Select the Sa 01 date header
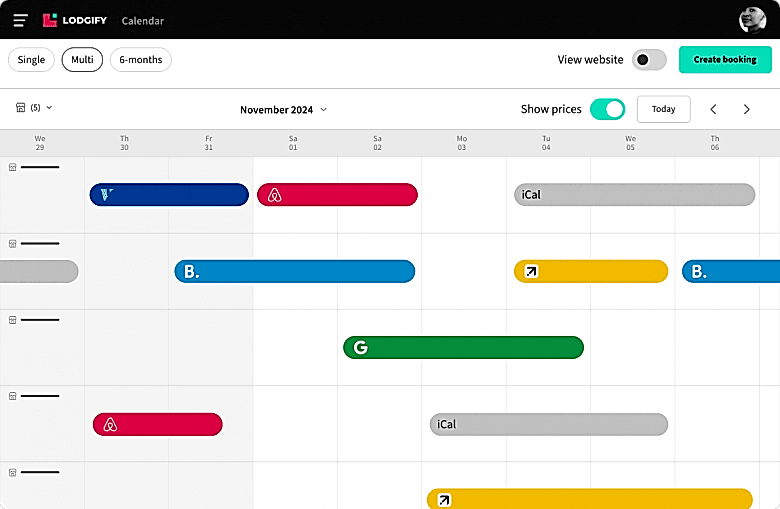 point(293,143)
